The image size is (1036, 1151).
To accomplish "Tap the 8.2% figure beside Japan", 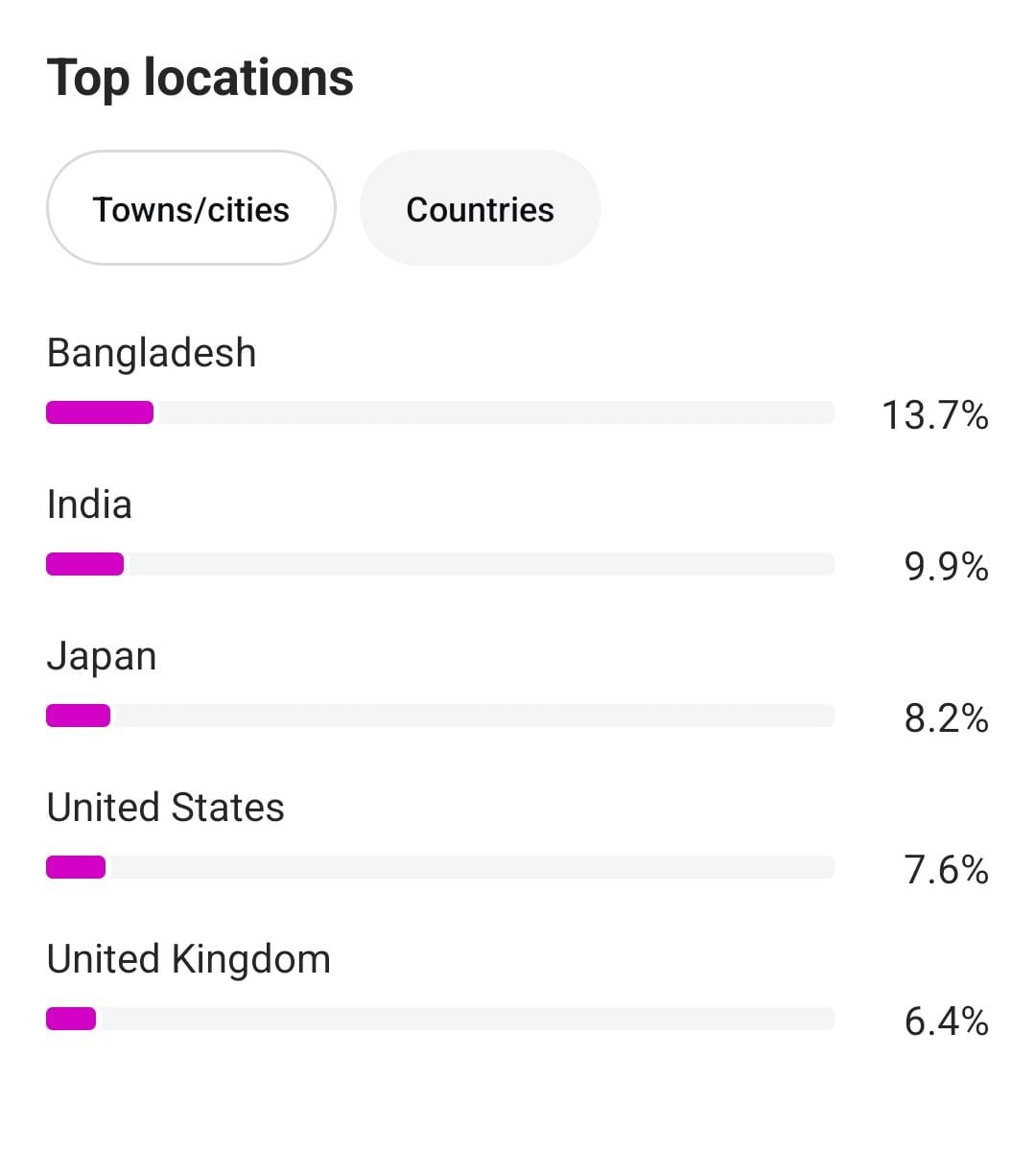I will 946,718.
